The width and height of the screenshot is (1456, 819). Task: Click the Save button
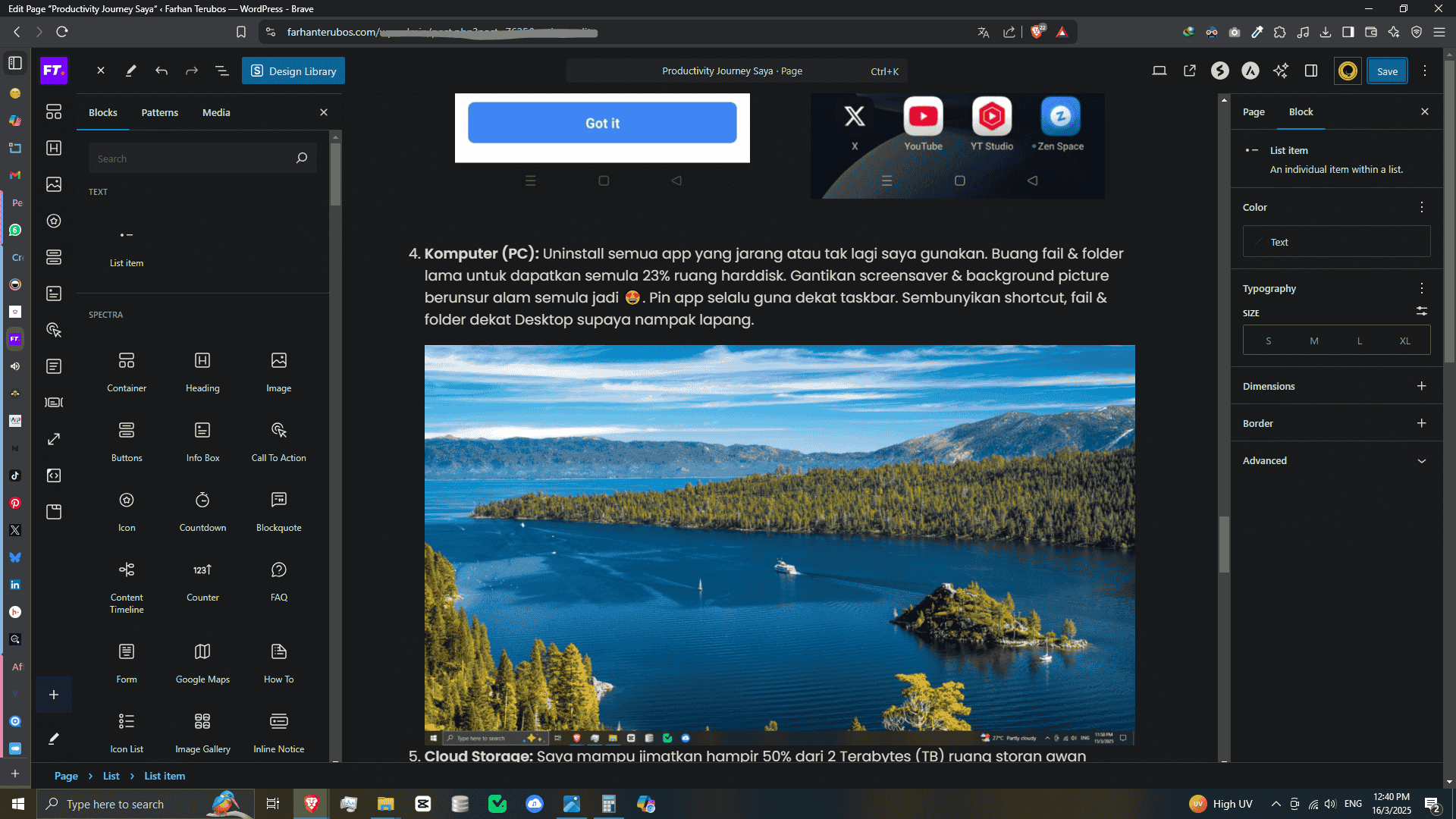pyautogui.click(x=1387, y=71)
